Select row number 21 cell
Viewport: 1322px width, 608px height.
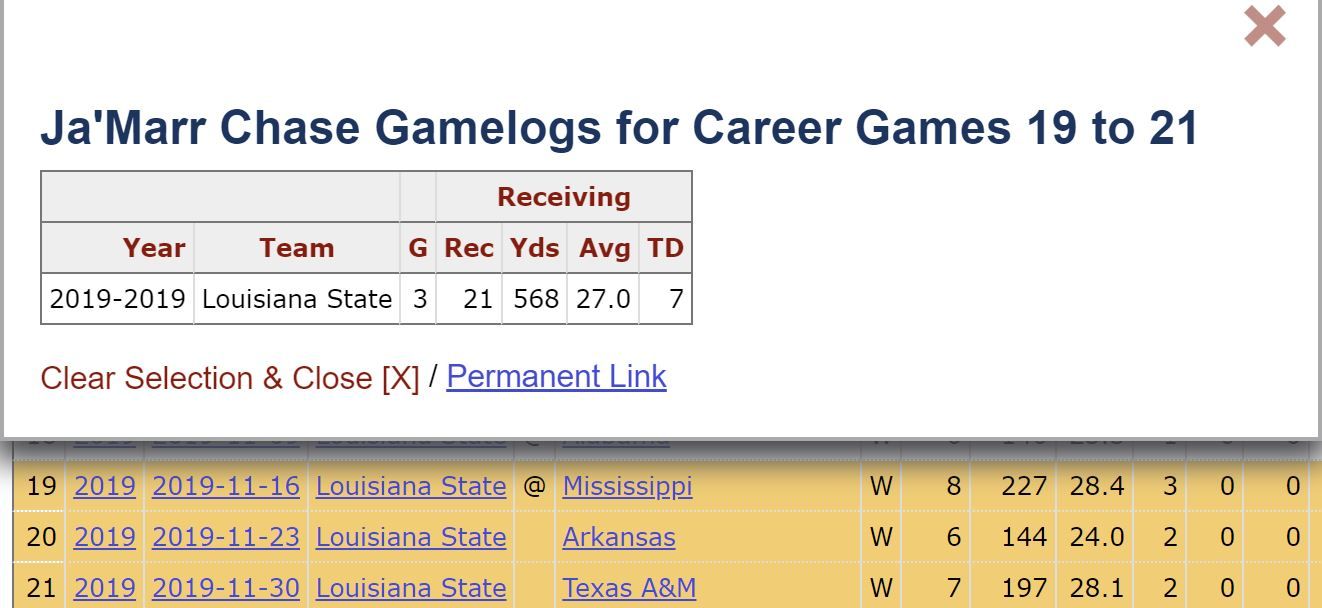(40, 589)
